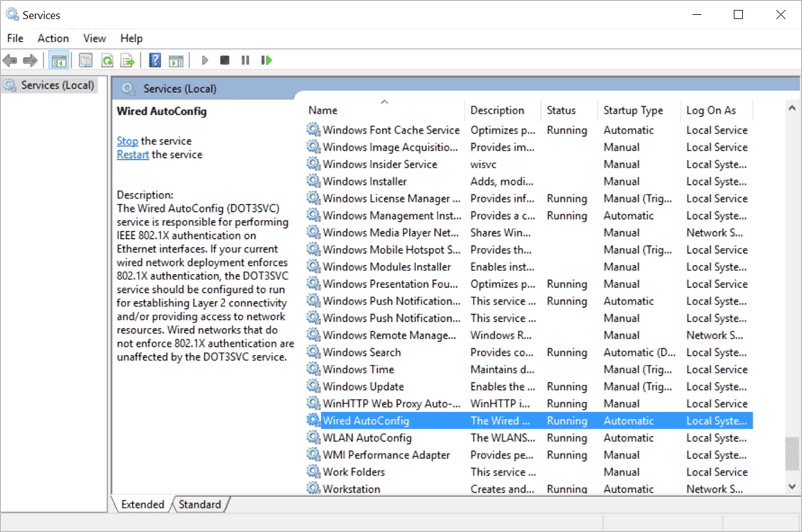
Task: Click the 'wisvc' description cell
Action: 483,164
